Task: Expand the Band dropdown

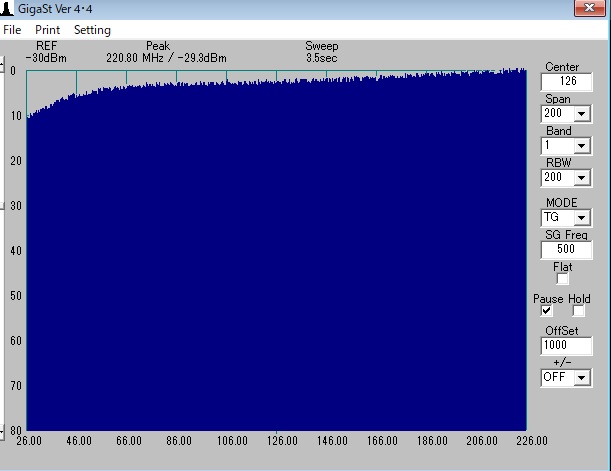Action: (581, 146)
